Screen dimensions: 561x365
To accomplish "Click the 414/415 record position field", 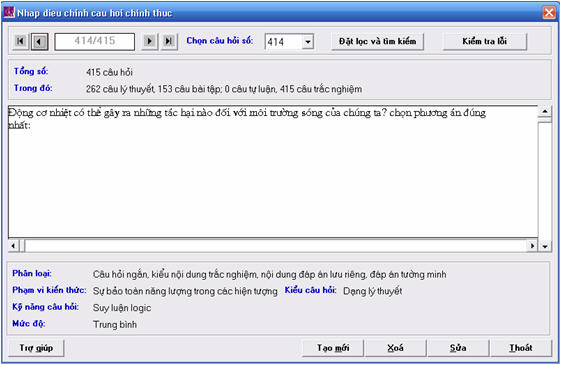I will tap(94, 42).
